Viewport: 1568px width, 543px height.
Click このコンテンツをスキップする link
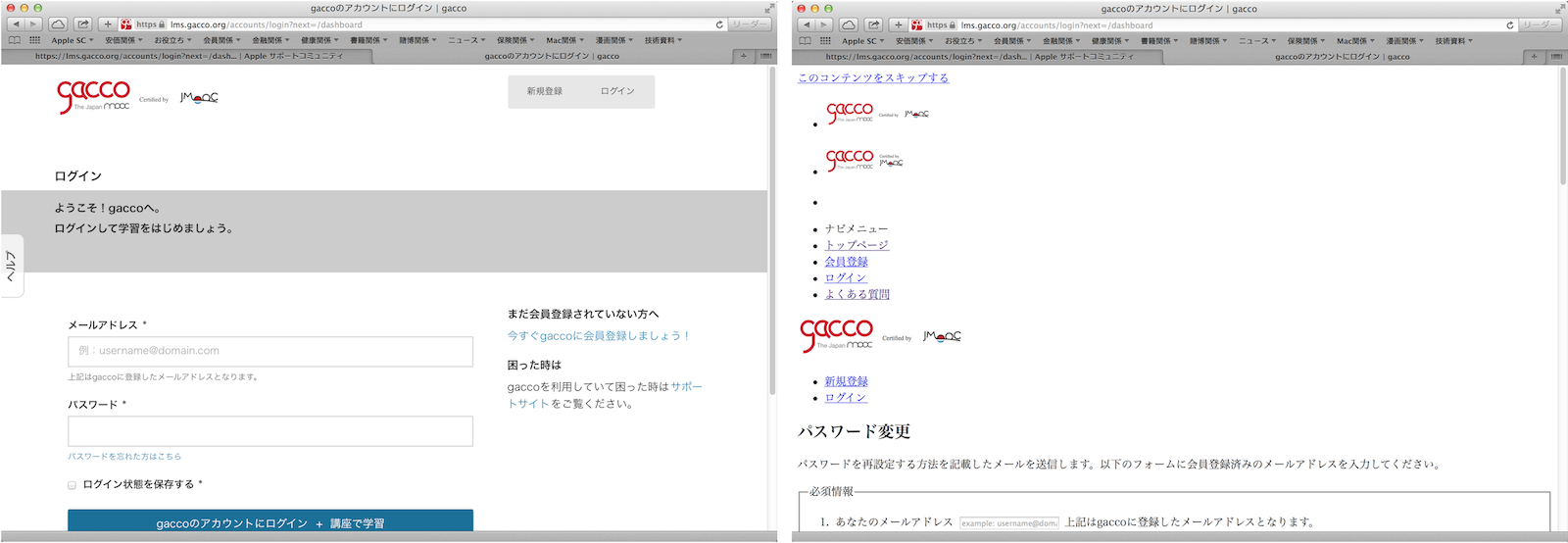click(873, 77)
